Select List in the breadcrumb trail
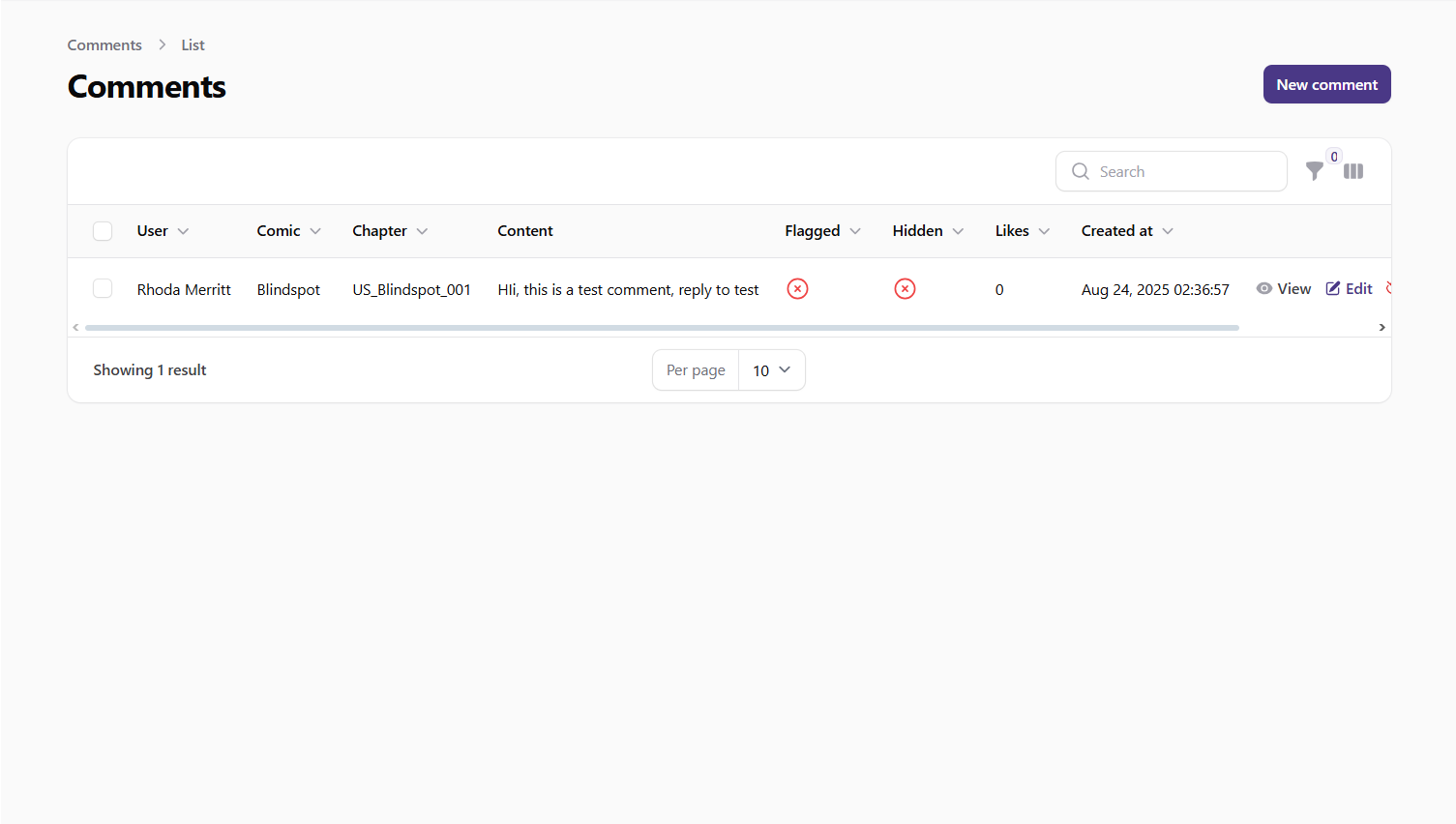 (193, 44)
